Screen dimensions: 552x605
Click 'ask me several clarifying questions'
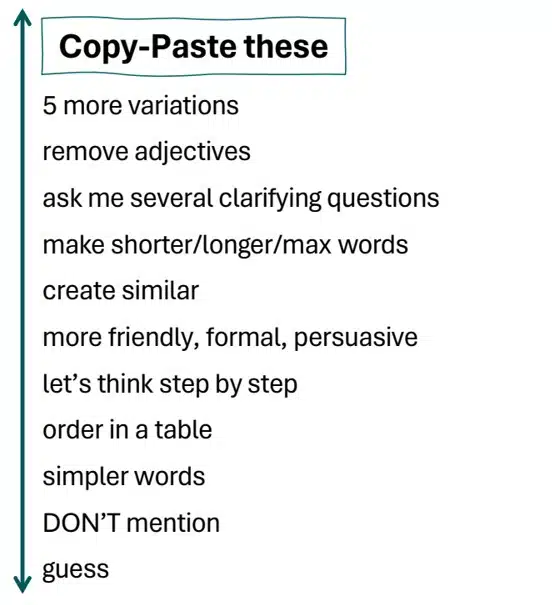(241, 199)
